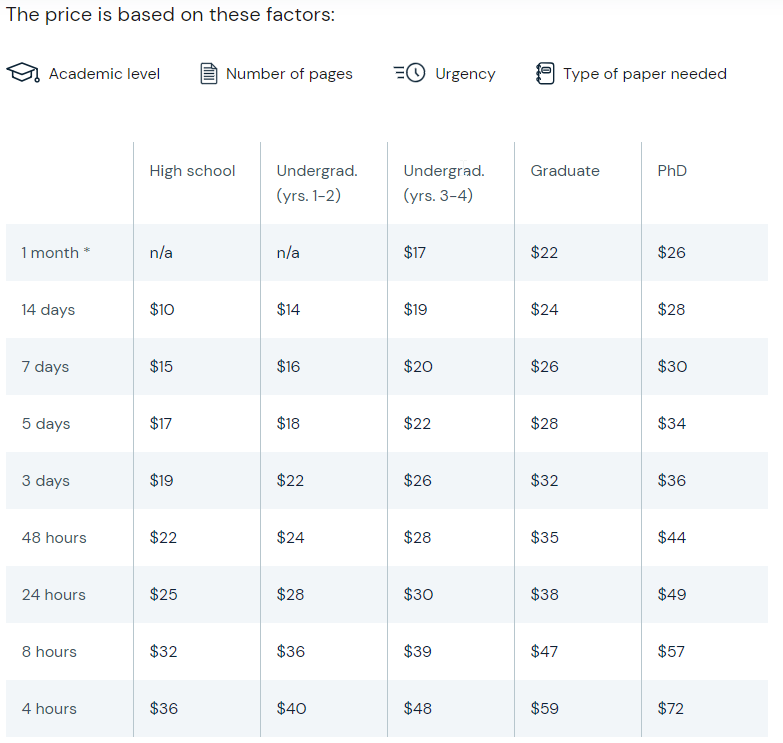The height and width of the screenshot is (743, 783).
Task: Choose the 8 hours Undergrad. (yrs. 1-2) $36 price
Action: coord(291,652)
